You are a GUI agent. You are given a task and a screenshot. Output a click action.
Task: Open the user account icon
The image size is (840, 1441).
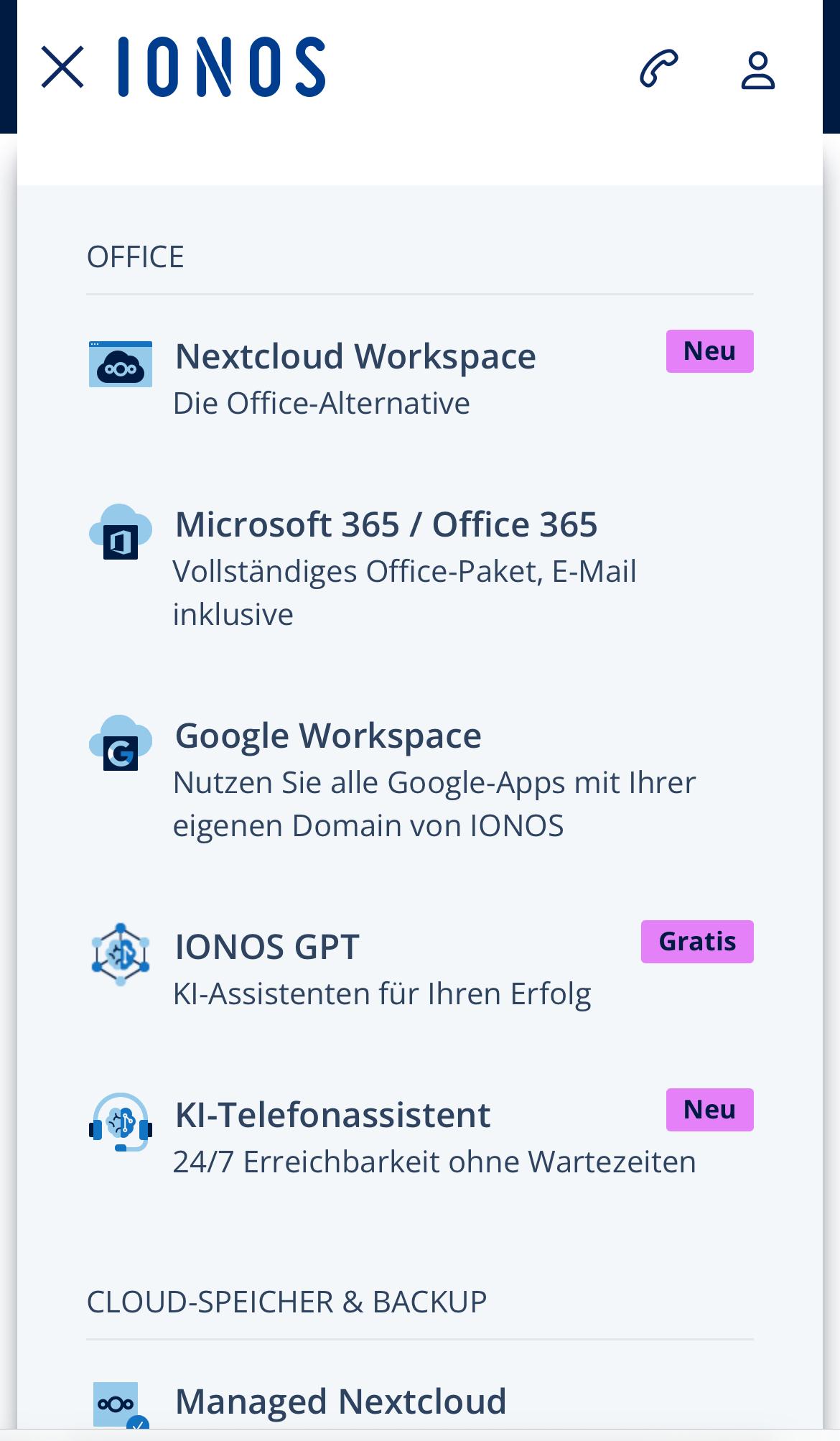tap(757, 70)
